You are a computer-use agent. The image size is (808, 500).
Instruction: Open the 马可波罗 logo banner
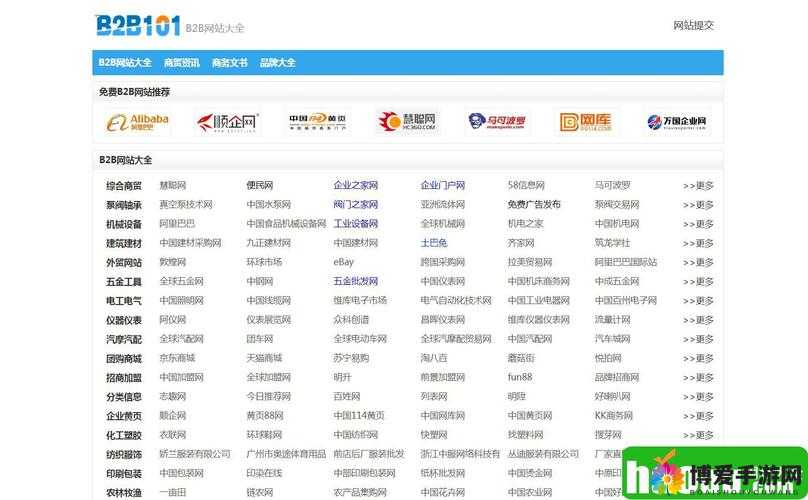click(x=497, y=122)
